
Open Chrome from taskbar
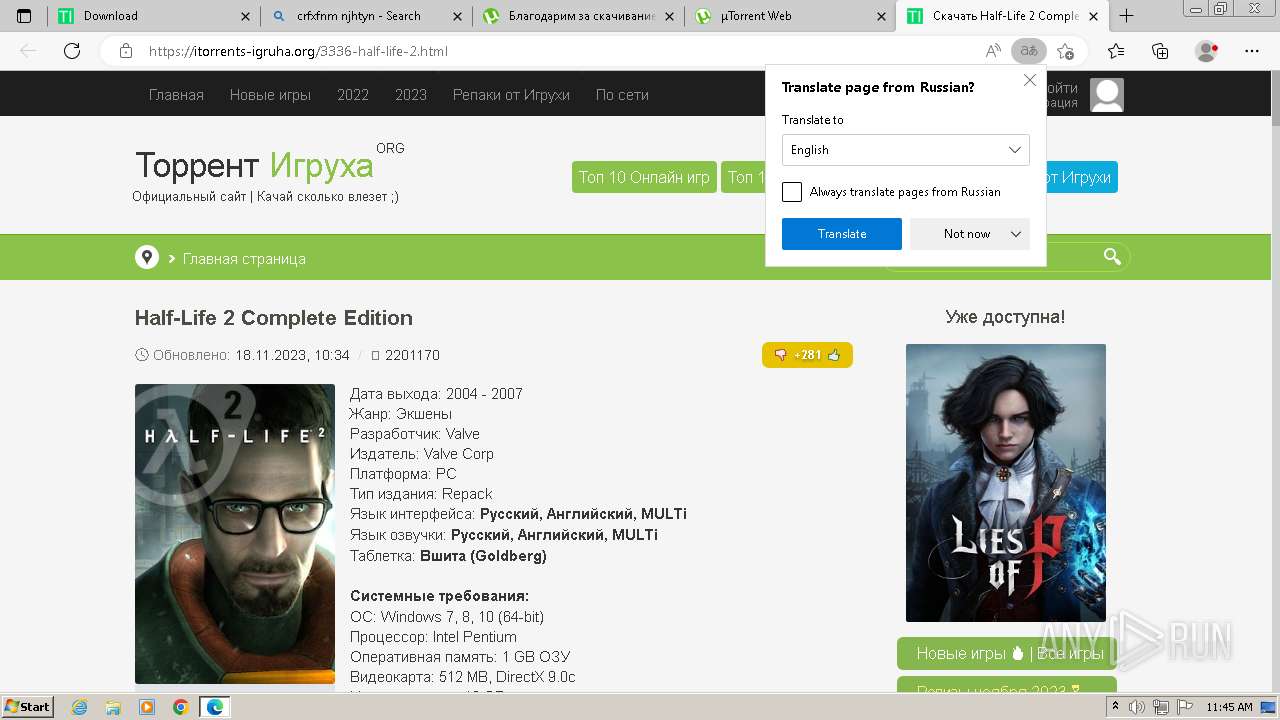[180, 707]
